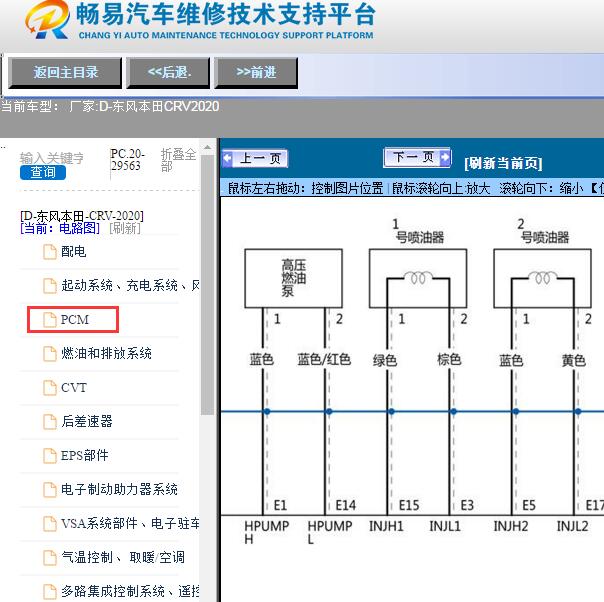Image resolution: width=604 pixels, height=602 pixels.
Task: Open the EPS部件 tree item
Action: (x=85, y=455)
